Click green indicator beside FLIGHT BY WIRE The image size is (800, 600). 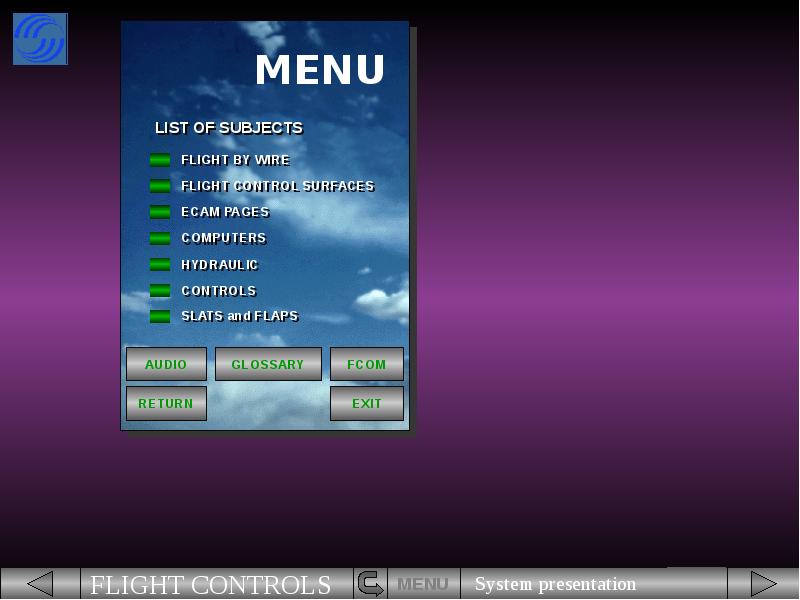point(160,160)
